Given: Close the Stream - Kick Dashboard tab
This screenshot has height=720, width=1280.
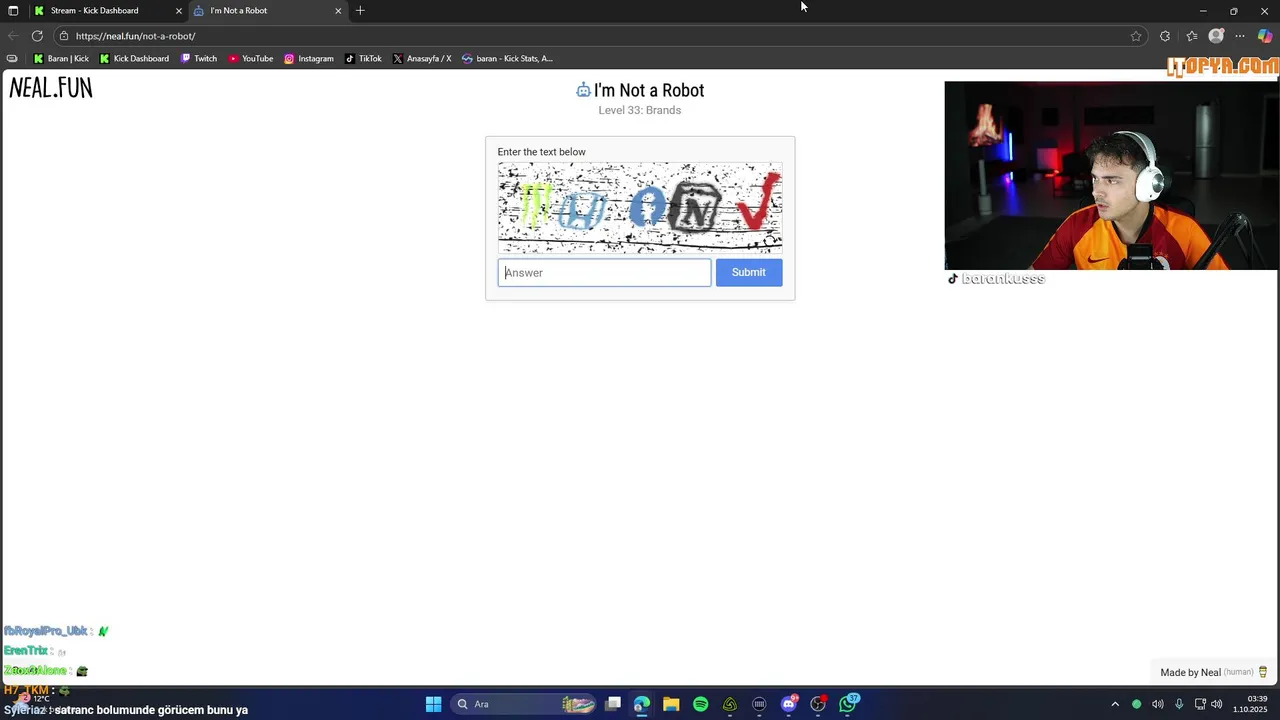Looking at the screenshot, I should [x=179, y=11].
